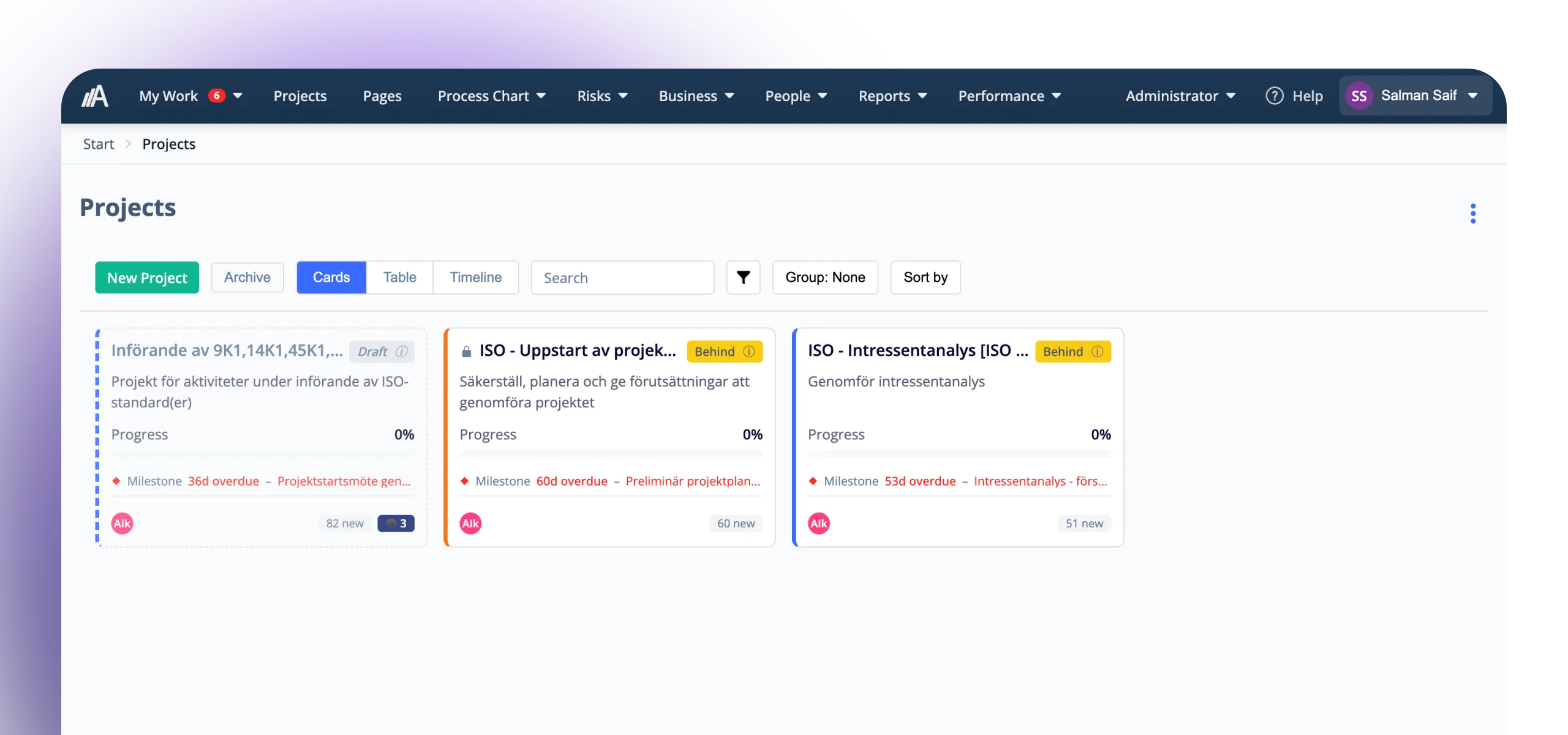Click the Intressentanalys - förs... milestone text
Screen dimensions: 1568x735
tap(1041, 481)
